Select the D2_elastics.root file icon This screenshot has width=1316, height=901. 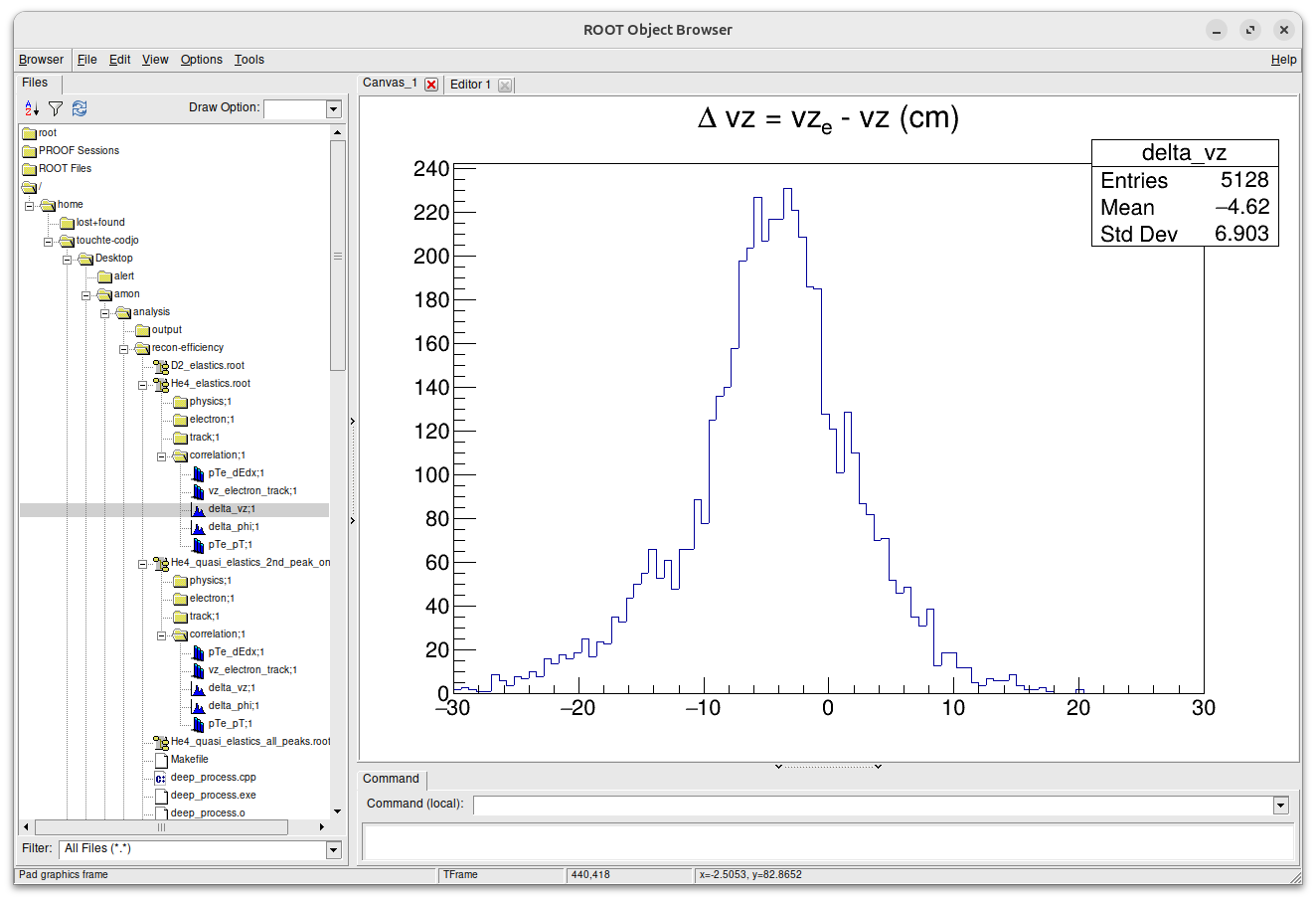point(161,366)
